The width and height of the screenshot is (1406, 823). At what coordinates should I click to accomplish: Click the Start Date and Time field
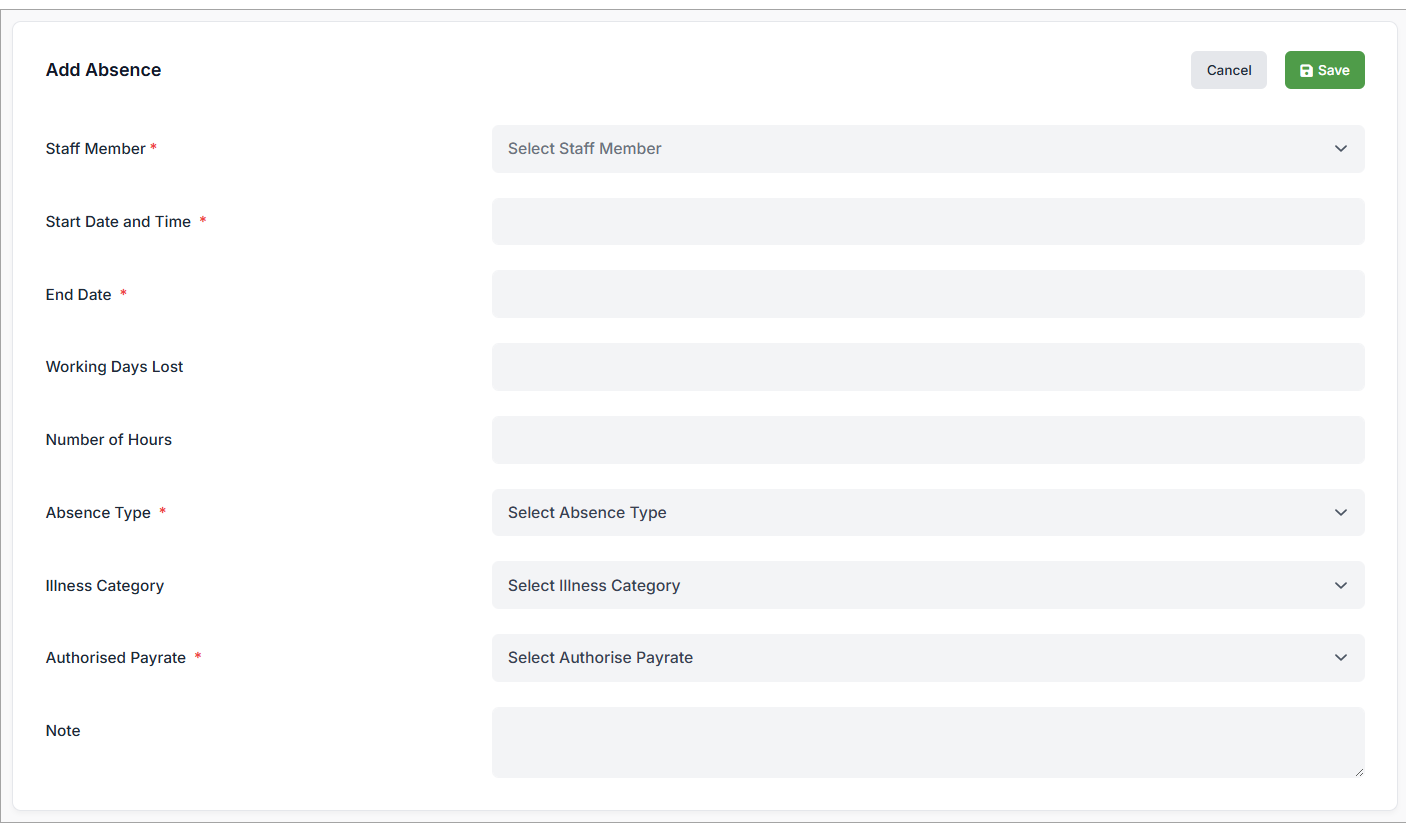pyautogui.click(x=928, y=221)
